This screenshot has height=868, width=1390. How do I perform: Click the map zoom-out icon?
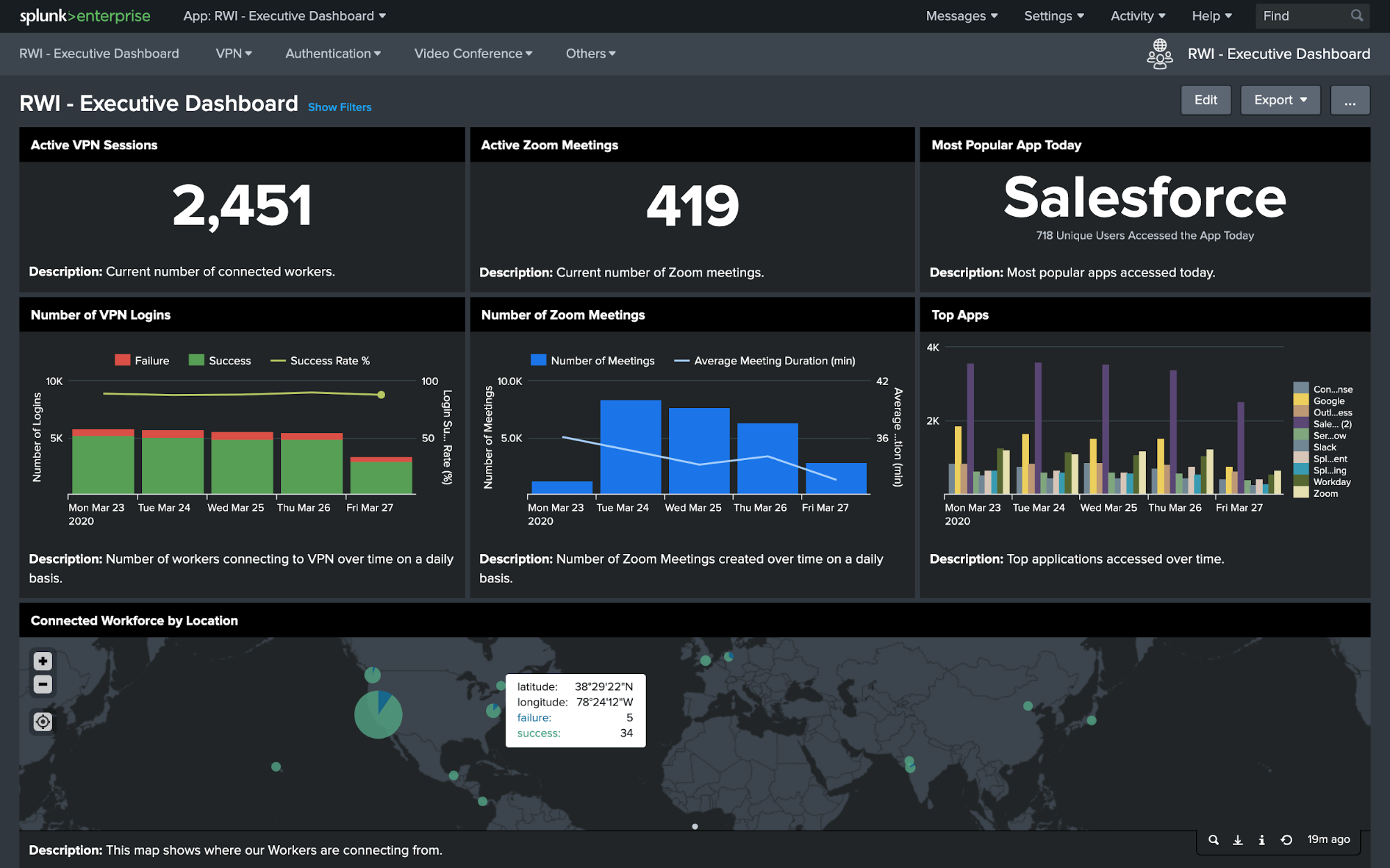(42, 684)
